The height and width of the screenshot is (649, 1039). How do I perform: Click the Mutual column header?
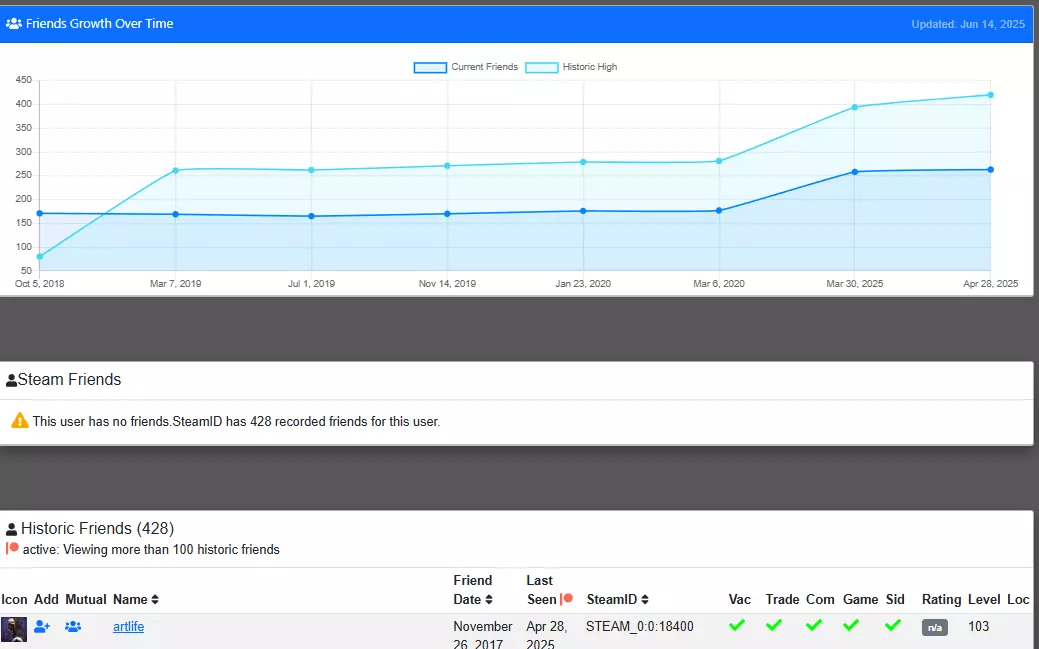tap(85, 599)
